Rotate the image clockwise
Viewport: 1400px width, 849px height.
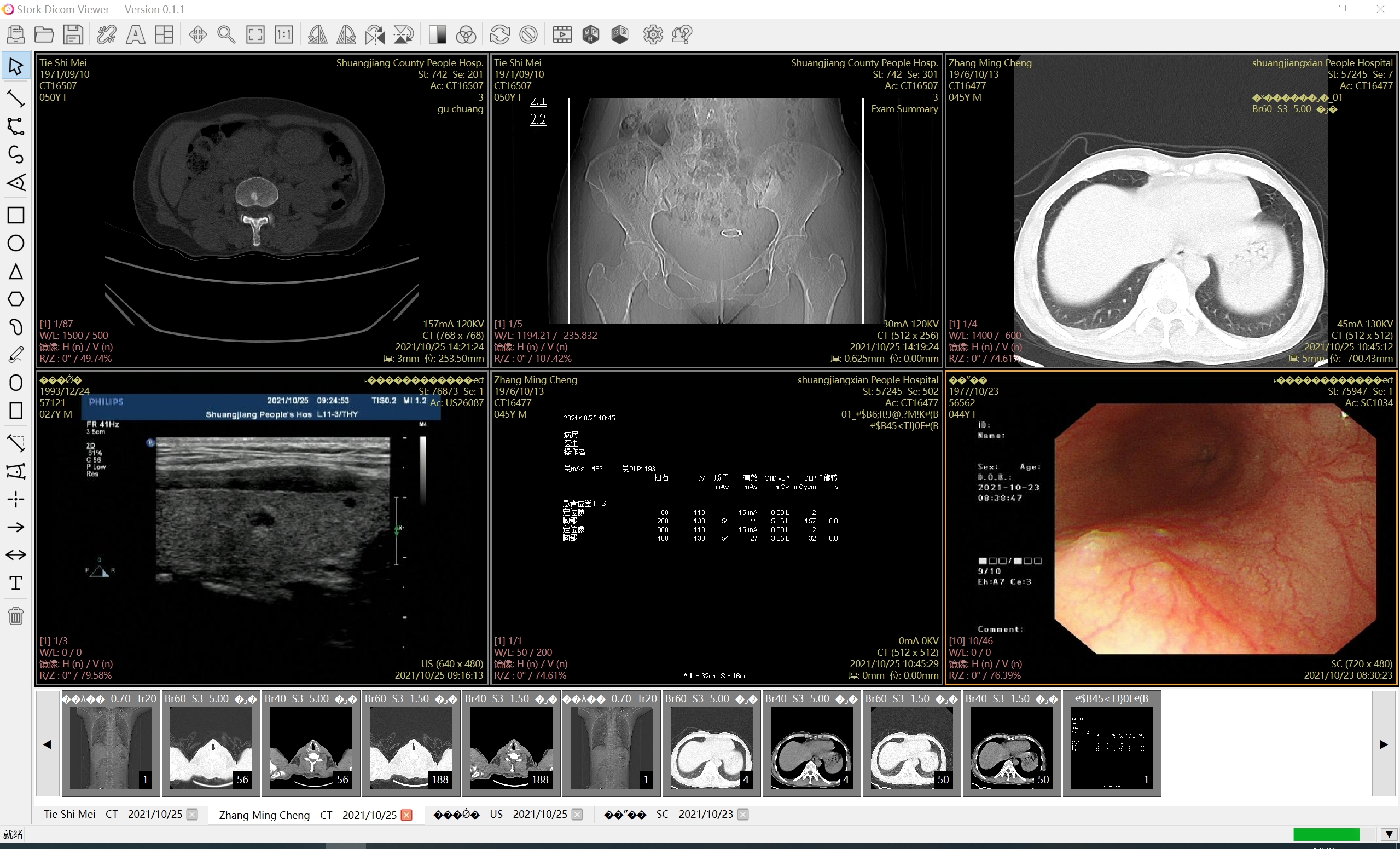coord(346,34)
